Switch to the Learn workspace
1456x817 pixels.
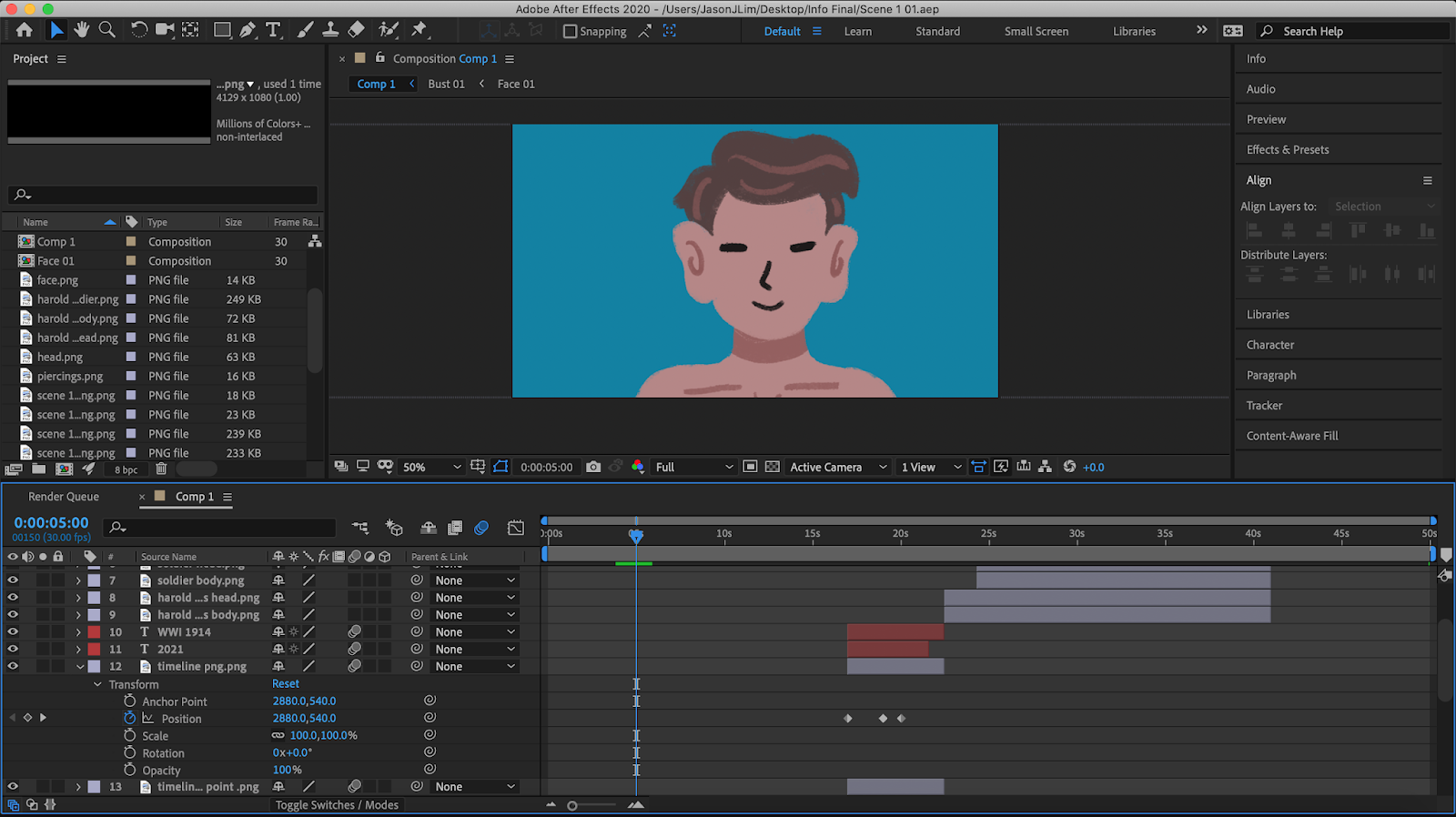[x=857, y=31]
